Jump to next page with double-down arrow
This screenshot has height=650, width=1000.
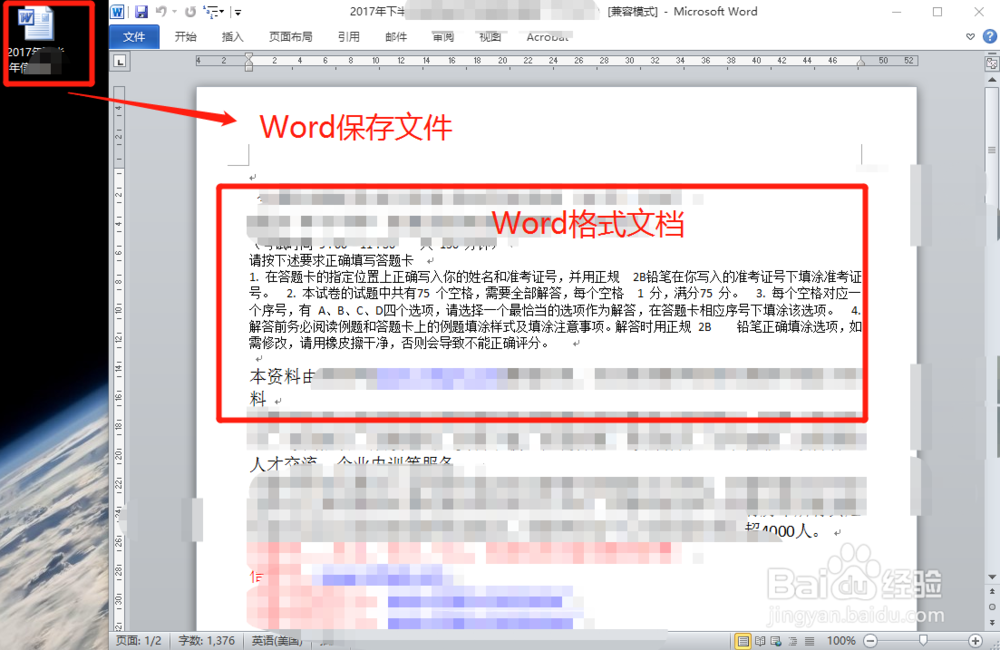[x=992, y=622]
